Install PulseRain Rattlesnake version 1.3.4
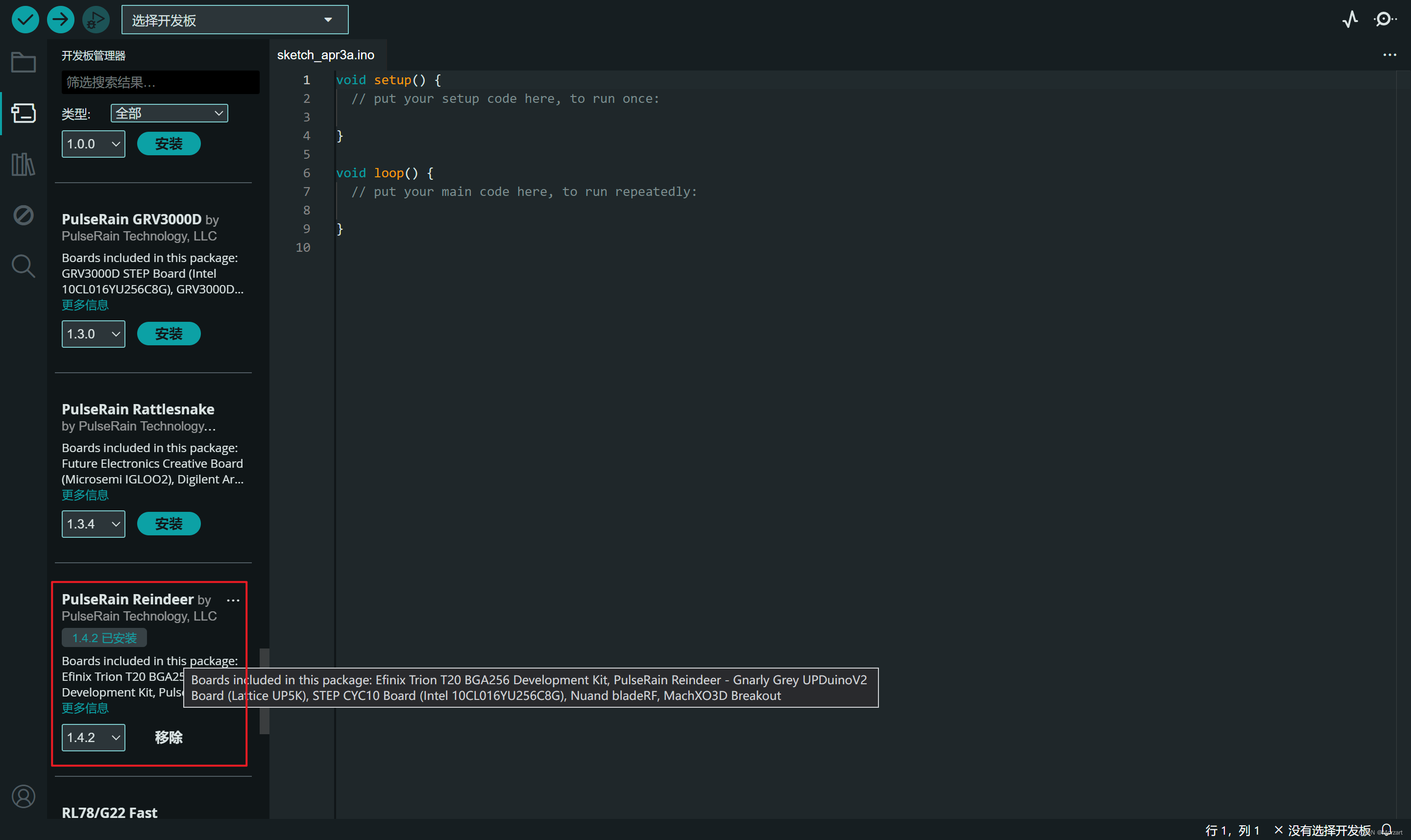This screenshot has height=840, width=1411. 169,524
